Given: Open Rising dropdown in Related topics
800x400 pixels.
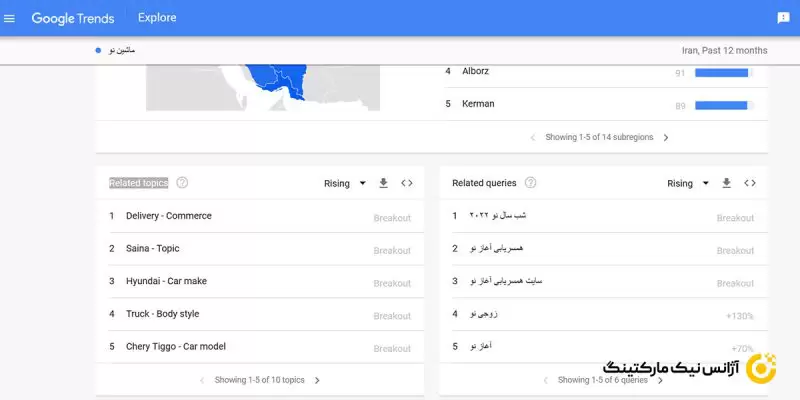Looking at the screenshot, I should coord(343,183).
